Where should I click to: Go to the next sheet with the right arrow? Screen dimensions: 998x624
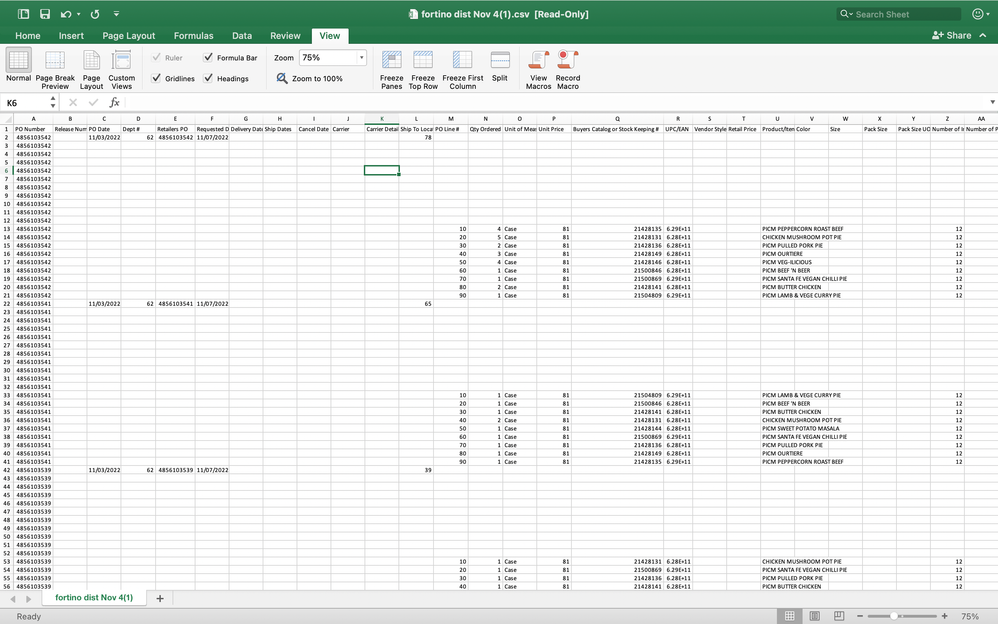tap(28, 599)
